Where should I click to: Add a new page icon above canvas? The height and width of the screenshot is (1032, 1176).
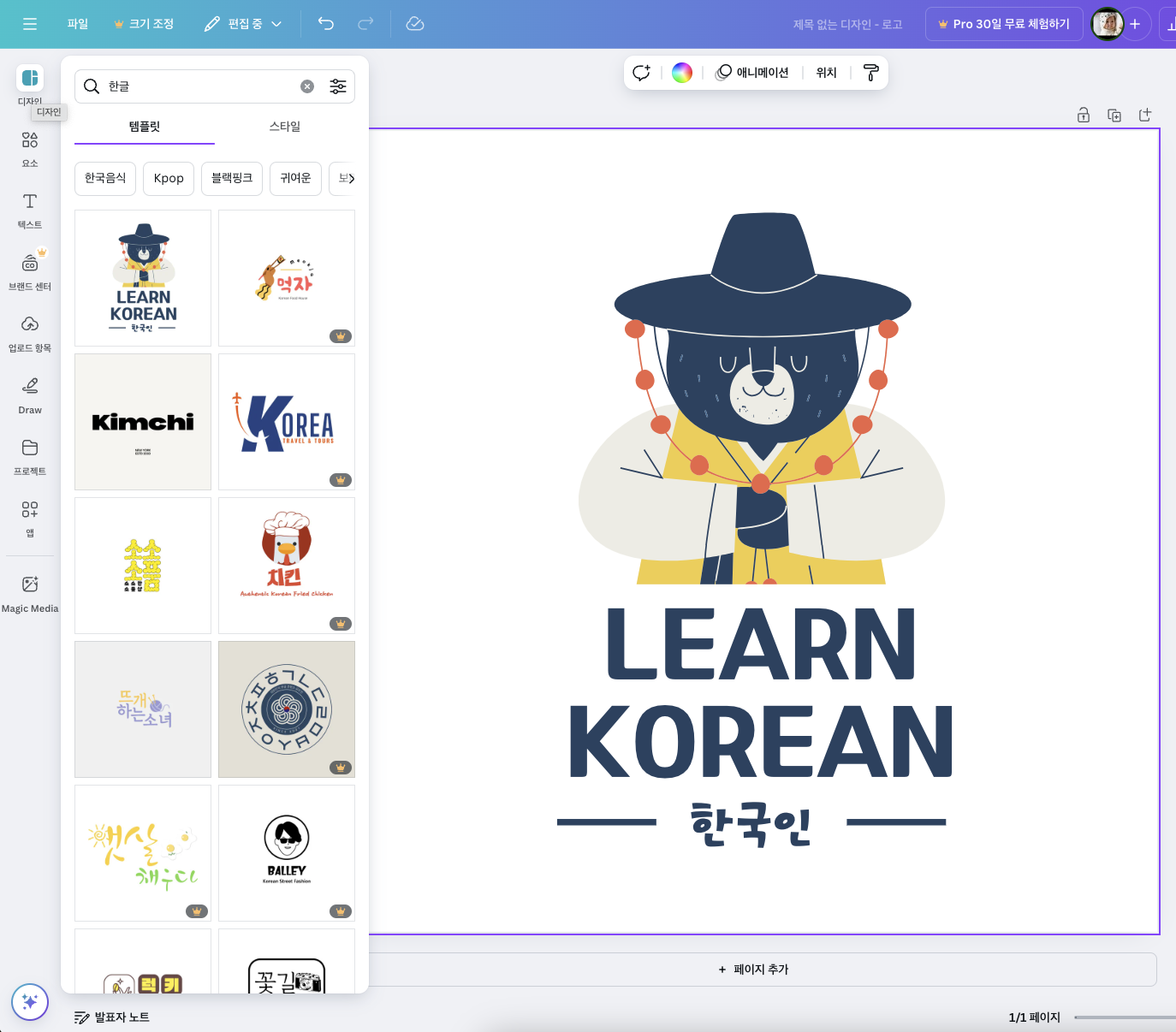click(1145, 116)
